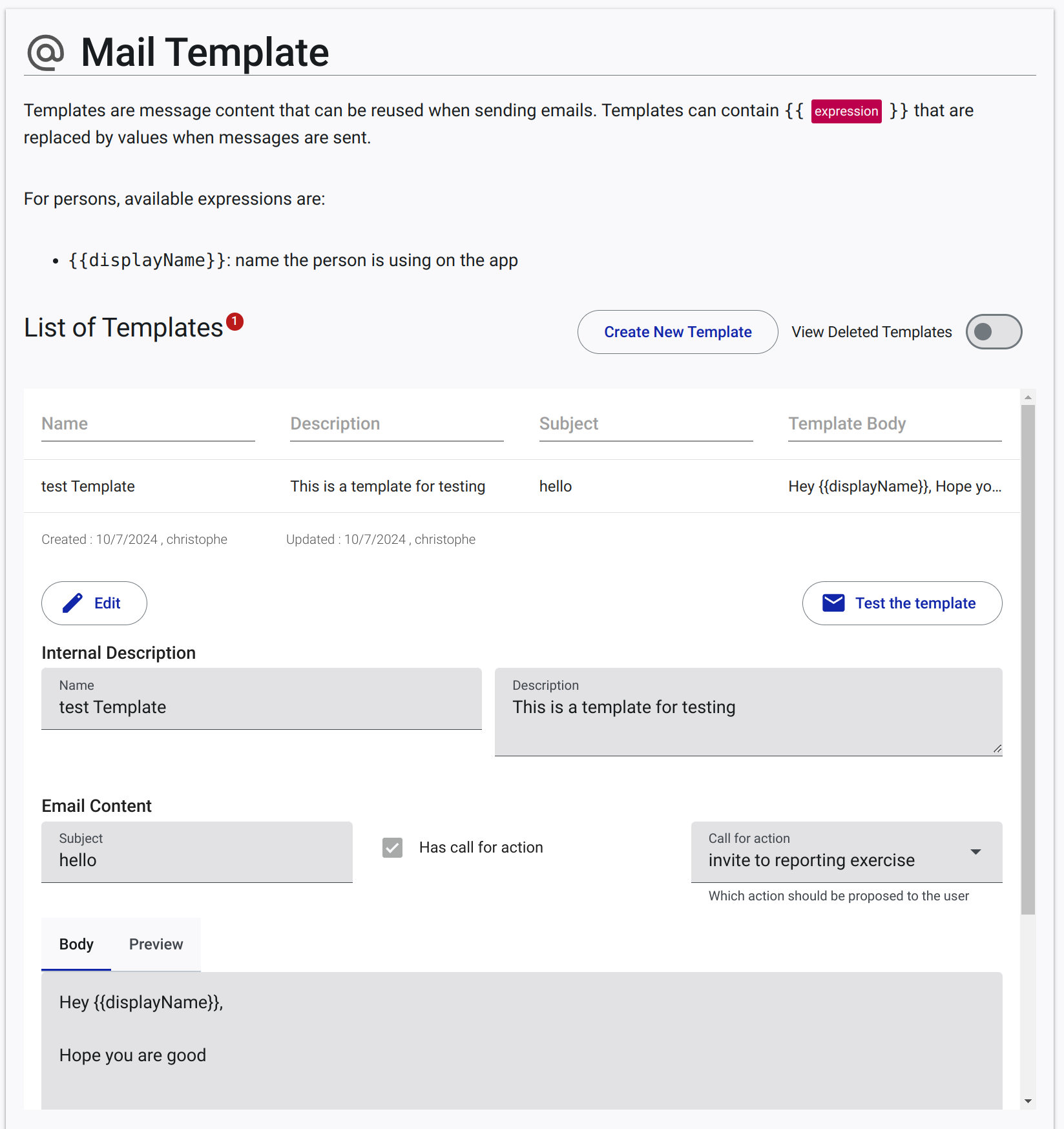Click the Name field containing test Template
Screen dimensions: 1064x1129
point(262,699)
